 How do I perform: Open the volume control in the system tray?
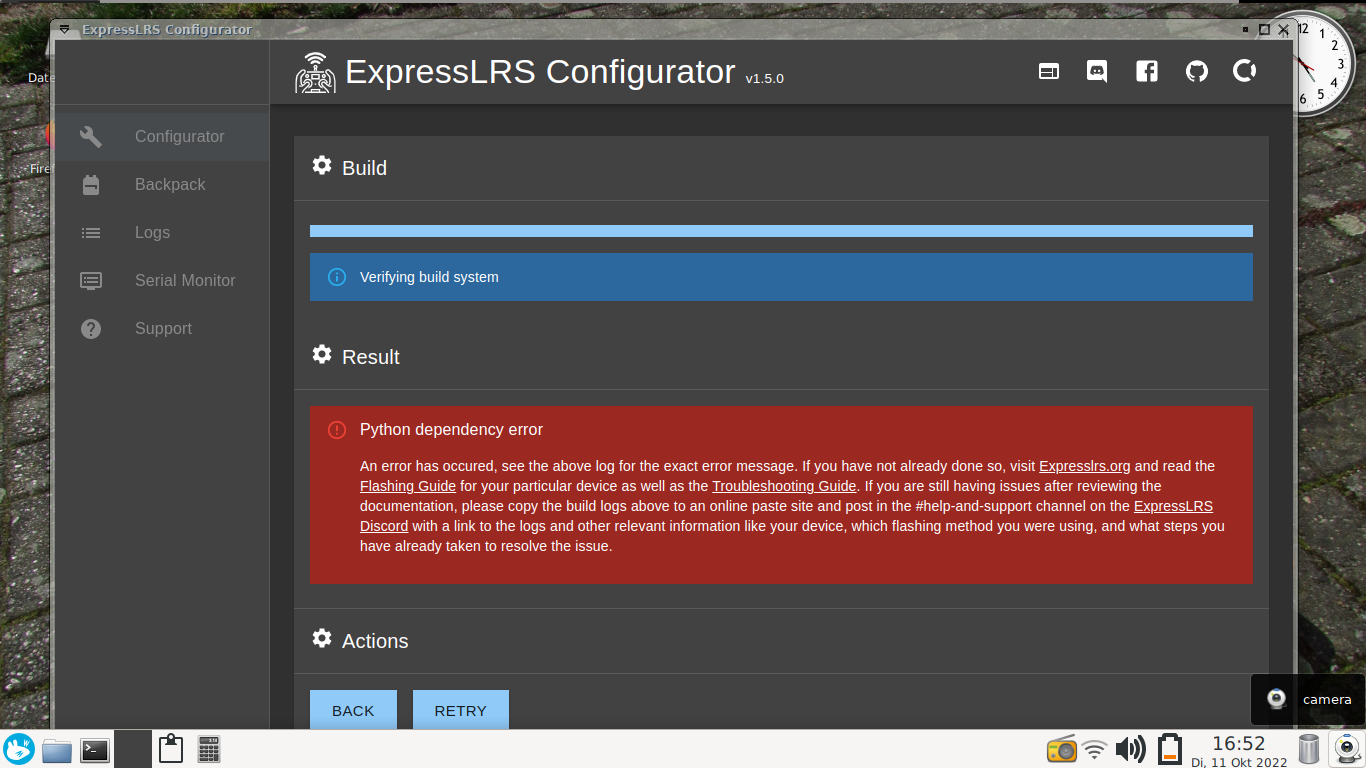click(x=1131, y=748)
